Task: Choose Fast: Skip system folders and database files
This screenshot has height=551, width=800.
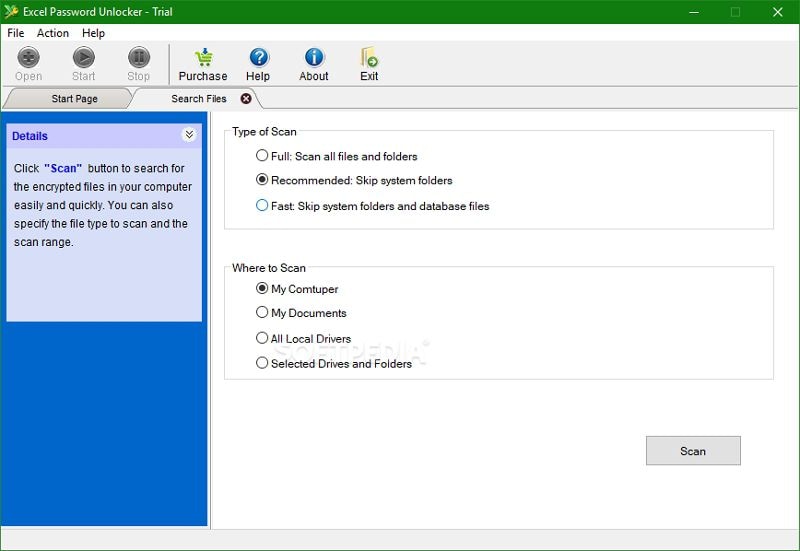Action: 372,206
